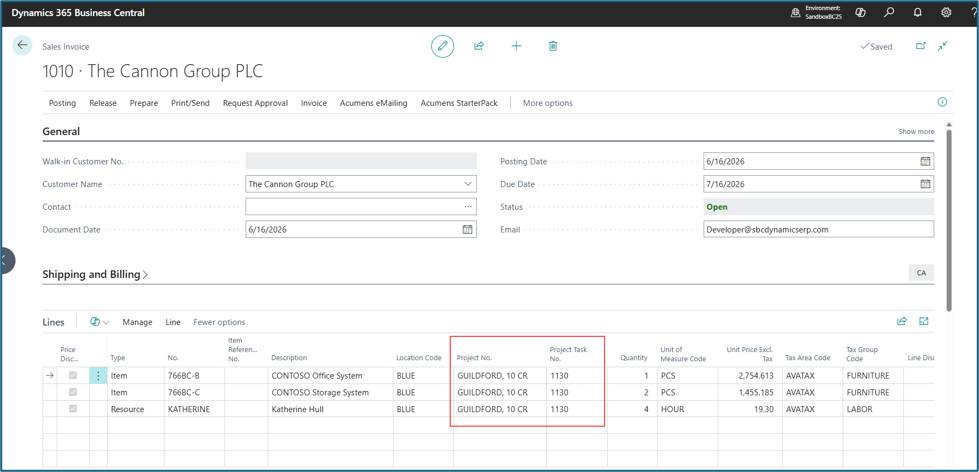
Task: Create new invoice with plus icon
Action: (x=516, y=46)
